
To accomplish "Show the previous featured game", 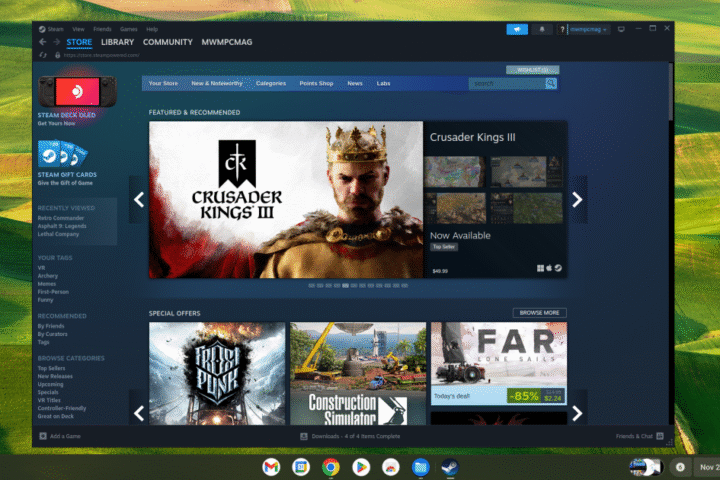I will [139, 199].
